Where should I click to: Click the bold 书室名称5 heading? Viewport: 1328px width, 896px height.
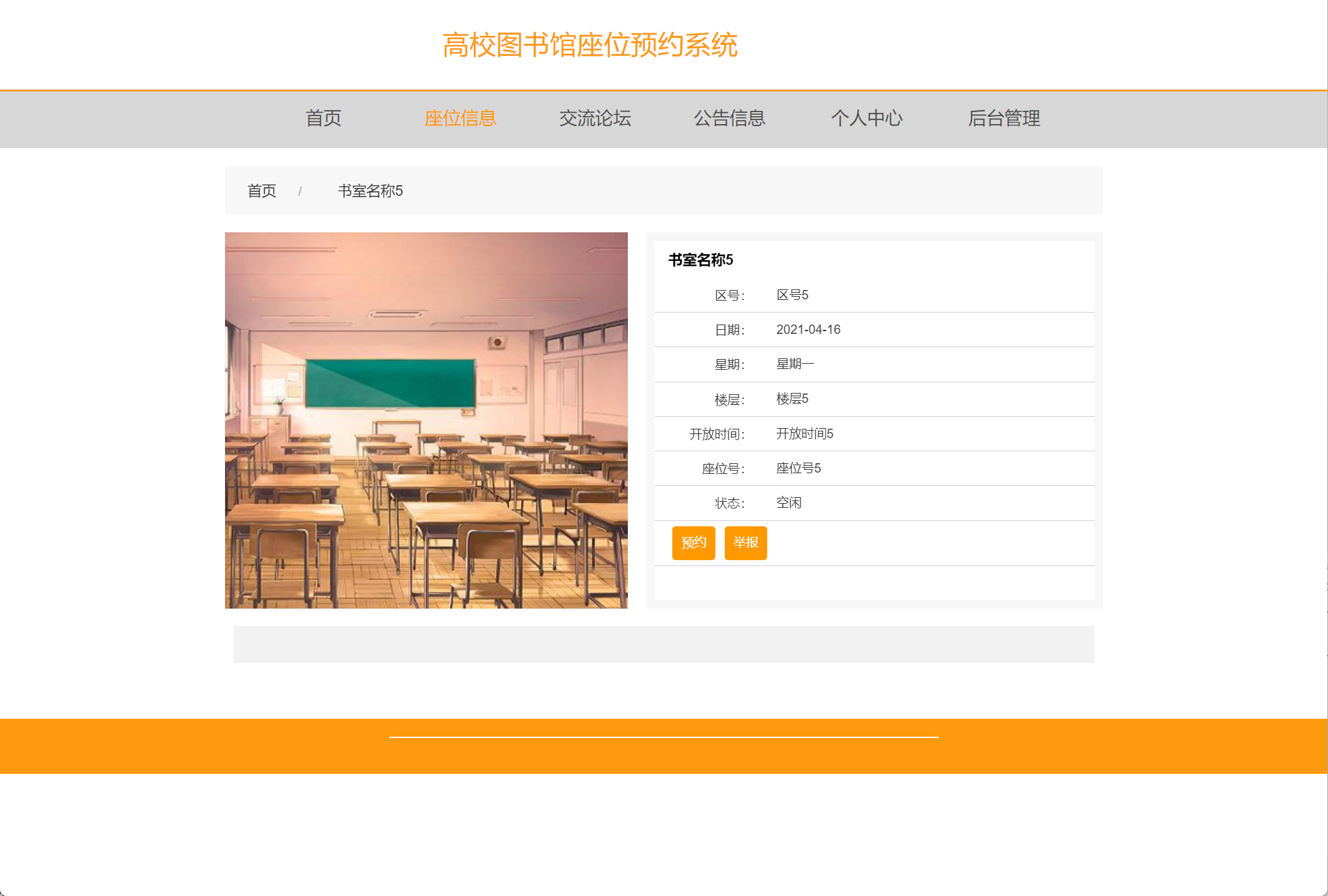click(x=700, y=260)
